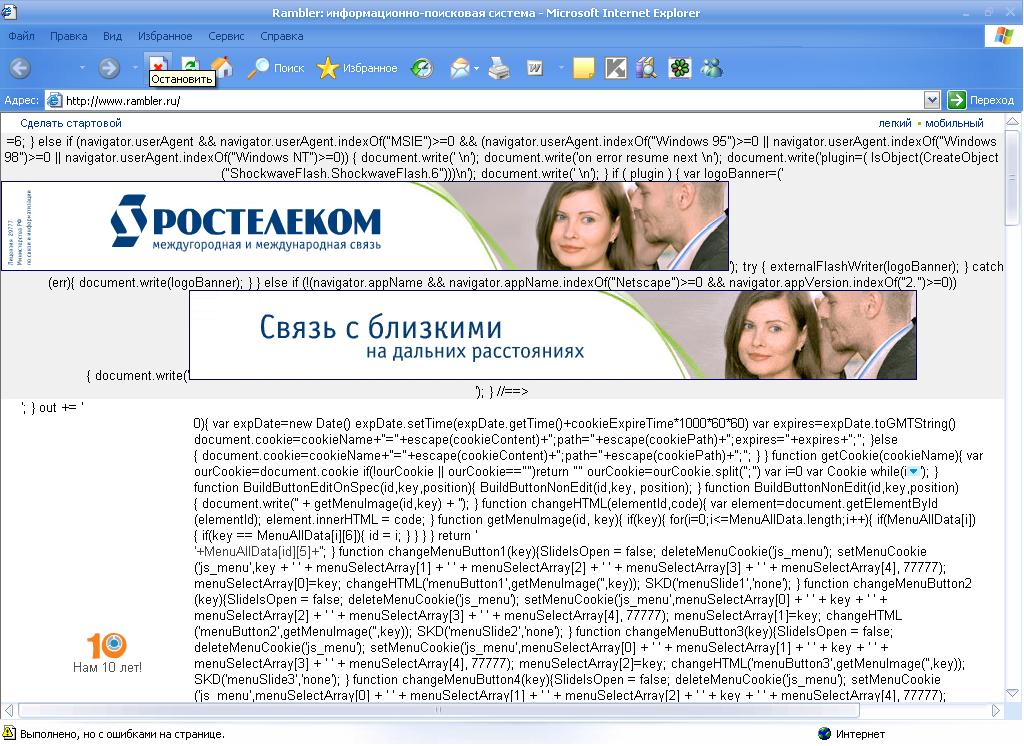Open the Mail button dropdown arrow
The height and width of the screenshot is (746, 1024).
[x=477, y=68]
